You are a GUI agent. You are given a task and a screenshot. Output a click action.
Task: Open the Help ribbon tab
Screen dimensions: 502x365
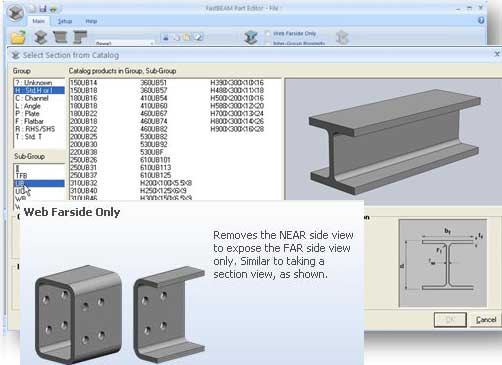(91, 21)
